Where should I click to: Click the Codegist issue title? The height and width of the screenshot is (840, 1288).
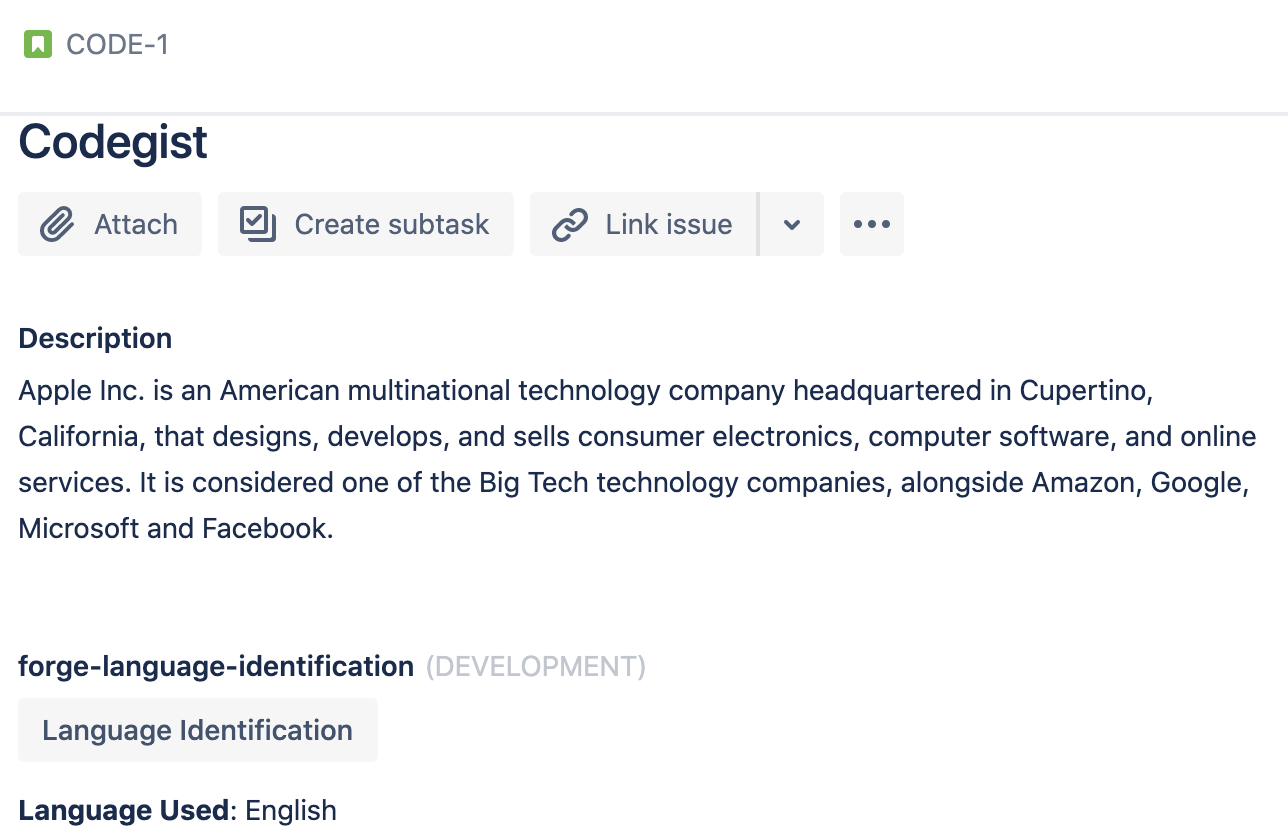coord(113,142)
